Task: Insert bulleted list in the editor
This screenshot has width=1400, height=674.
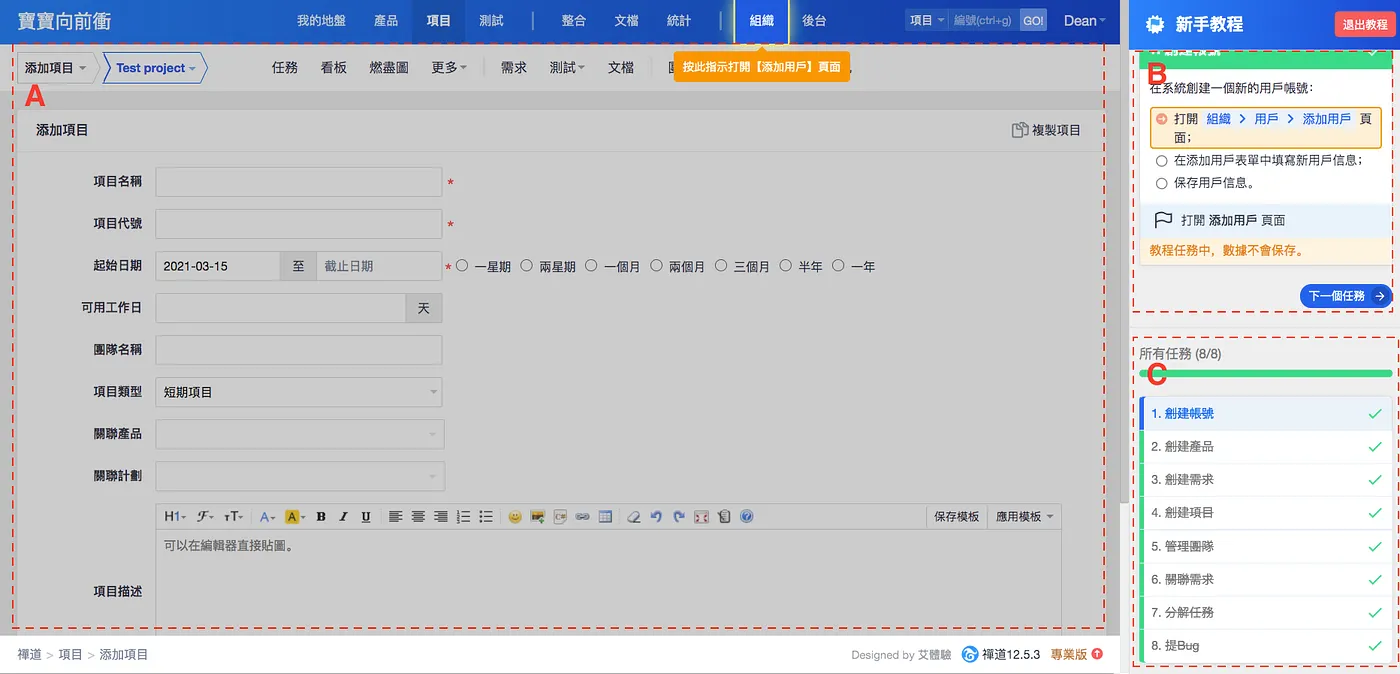Action: [x=486, y=517]
